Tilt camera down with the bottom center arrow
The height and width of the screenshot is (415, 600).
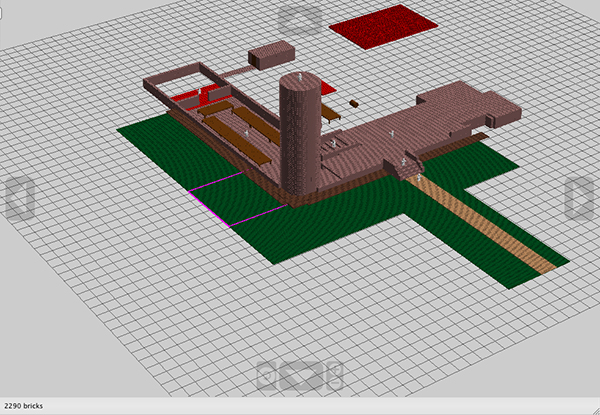coord(300,375)
